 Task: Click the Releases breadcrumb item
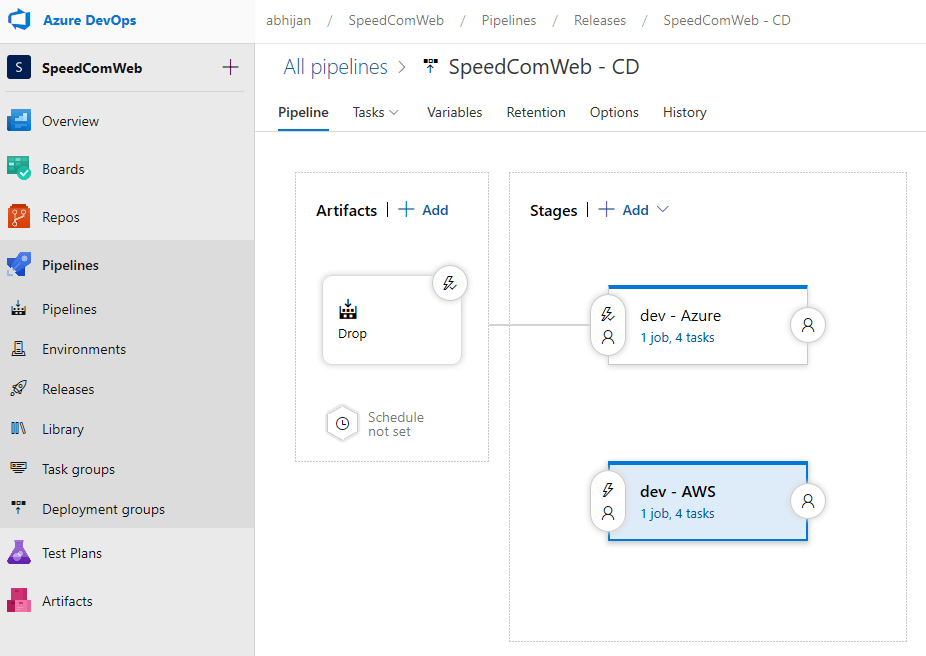click(x=600, y=20)
